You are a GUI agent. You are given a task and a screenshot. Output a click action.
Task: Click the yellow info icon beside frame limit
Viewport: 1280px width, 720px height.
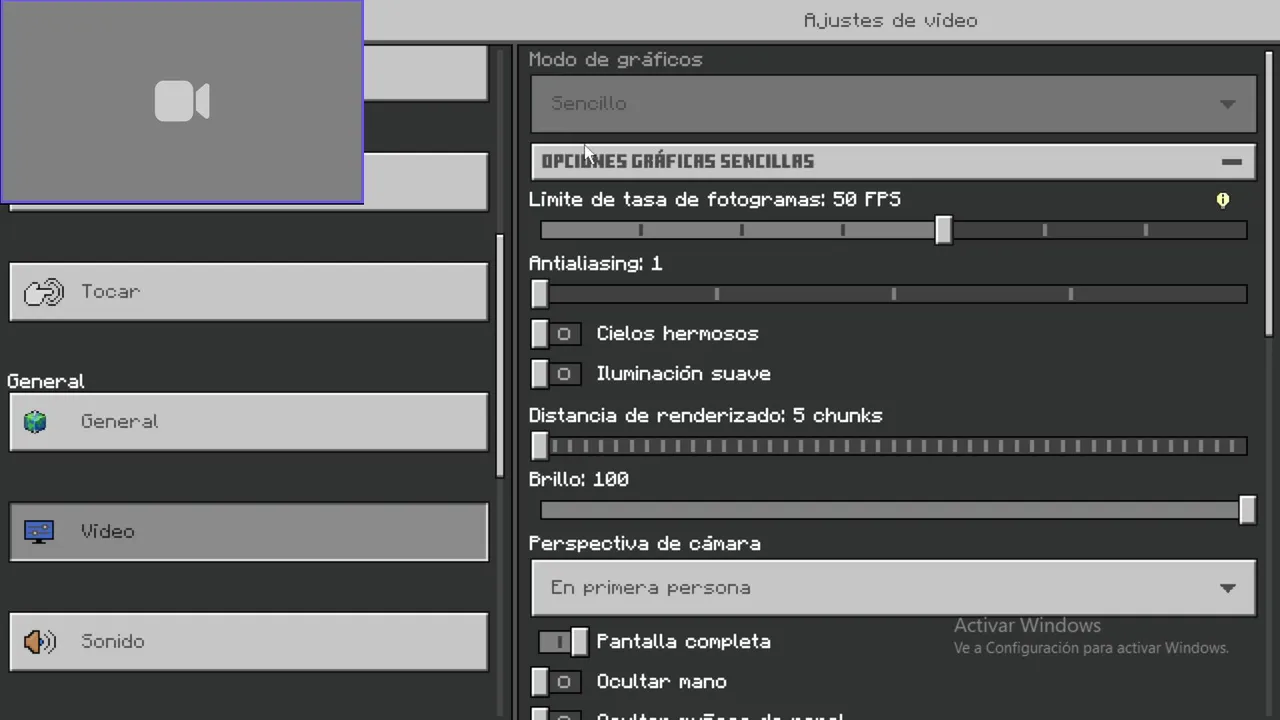[1222, 200]
